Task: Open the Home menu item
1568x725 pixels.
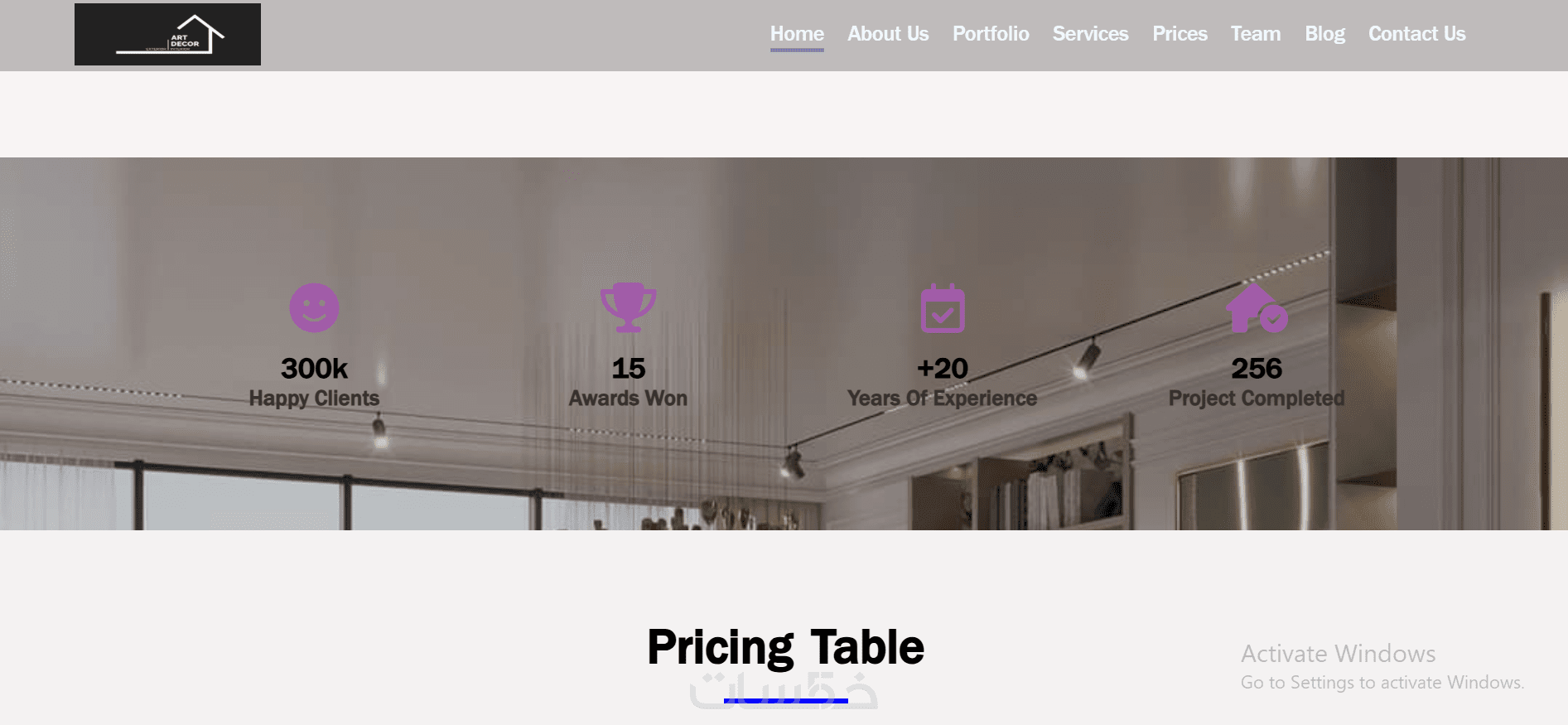Action: pos(797,34)
